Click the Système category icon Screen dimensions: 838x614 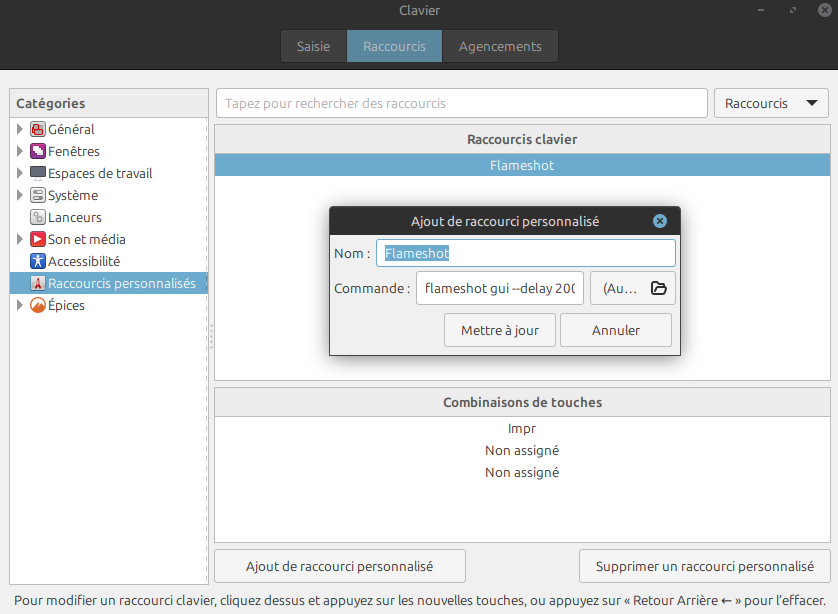point(38,195)
